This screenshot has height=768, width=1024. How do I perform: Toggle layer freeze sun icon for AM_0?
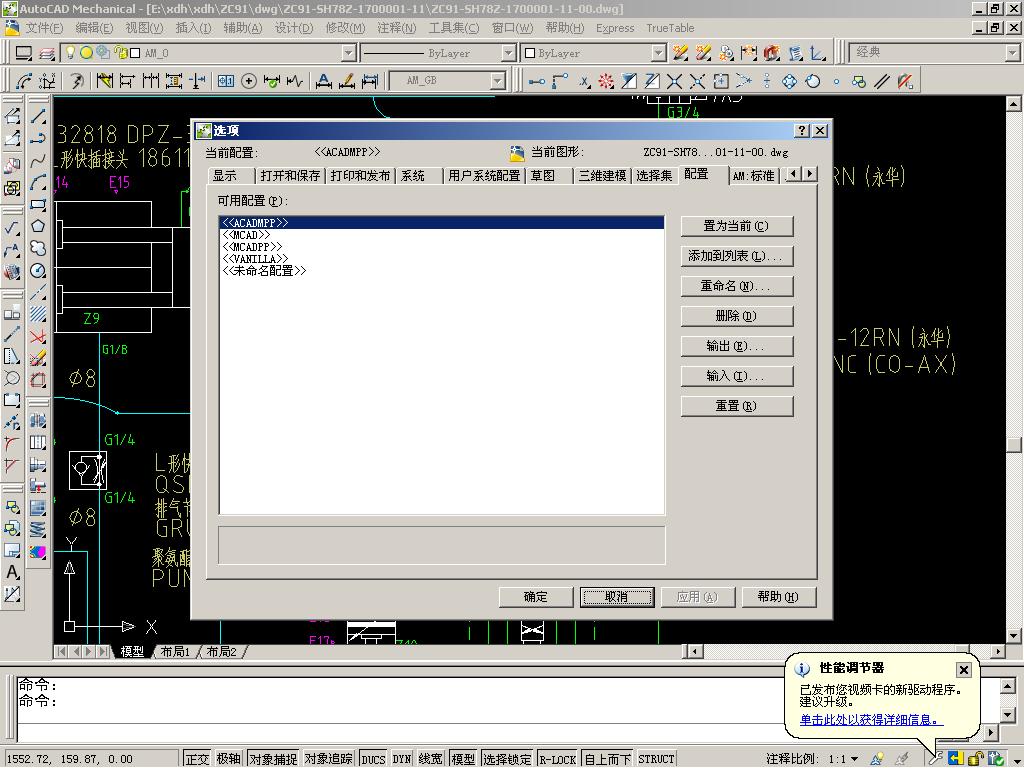coord(86,52)
